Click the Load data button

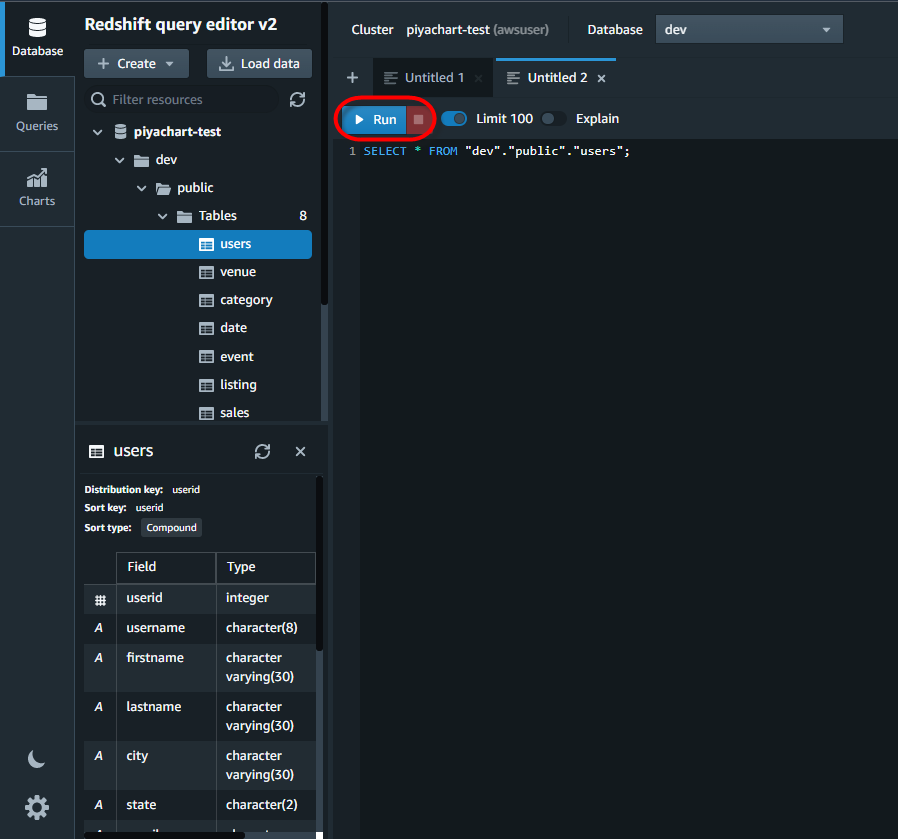[259, 63]
